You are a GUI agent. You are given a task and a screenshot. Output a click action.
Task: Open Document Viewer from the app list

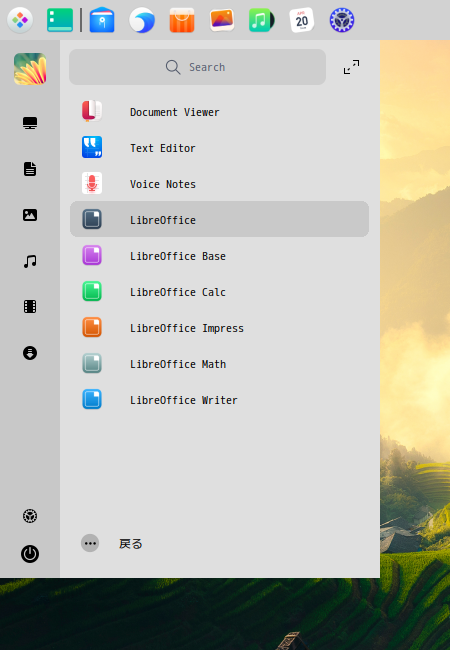click(x=219, y=112)
